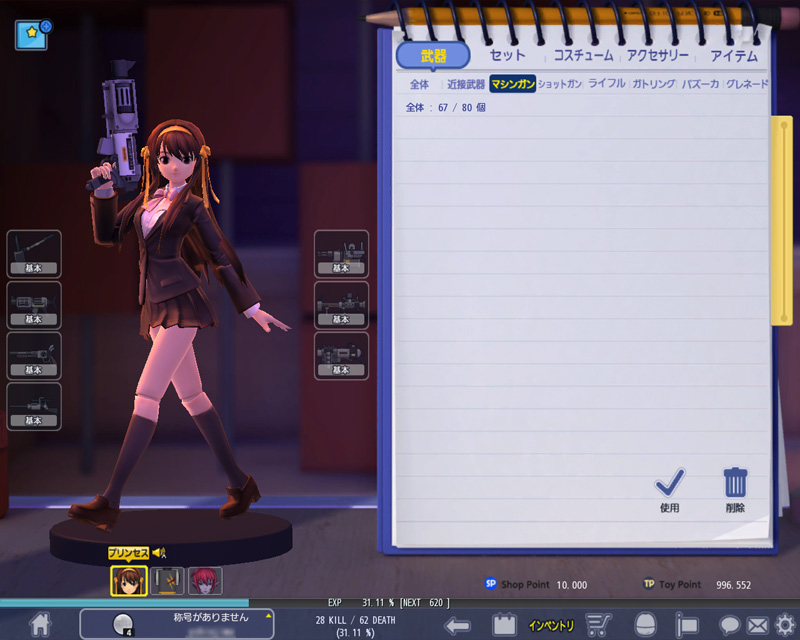Go to the home lobby icon
800x640 pixels.
tap(40, 624)
